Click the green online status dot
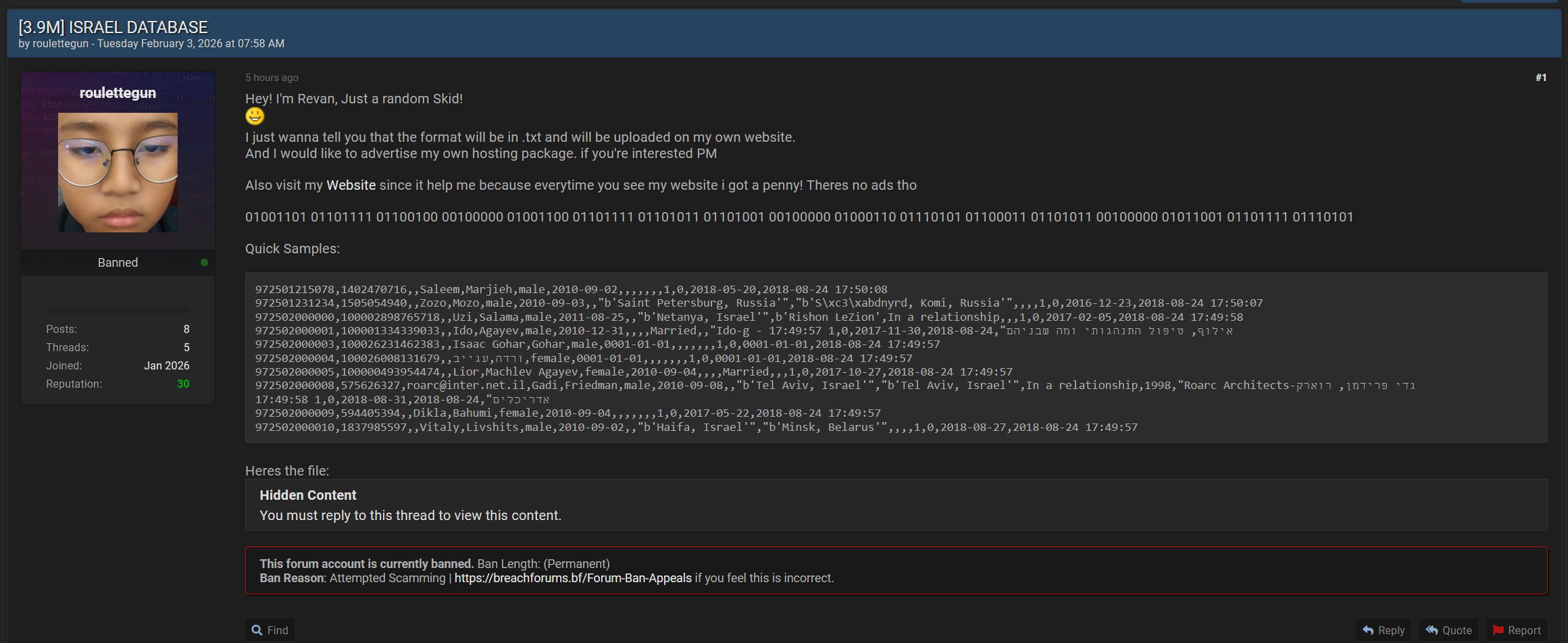 pos(204,263)
